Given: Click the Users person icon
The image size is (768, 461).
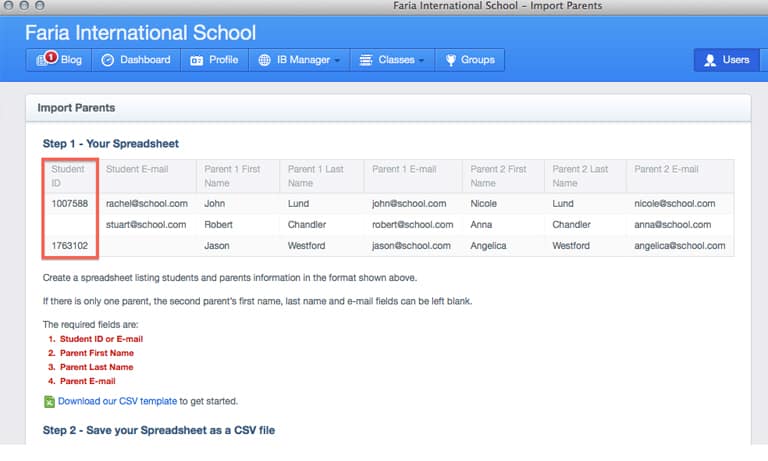Looking at the screenshot, I should pyautogui.click(x=710, y=60).
